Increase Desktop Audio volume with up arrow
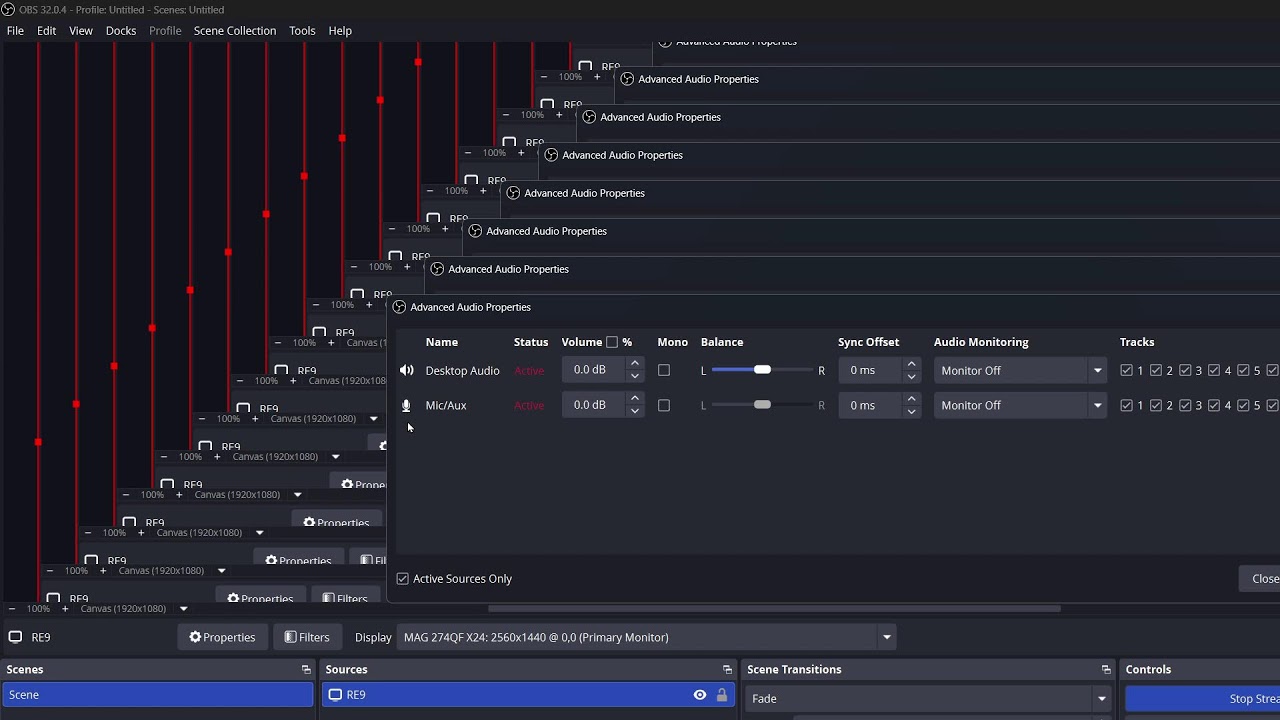Screen dimensions: 1280x720 tap(635, 364)
